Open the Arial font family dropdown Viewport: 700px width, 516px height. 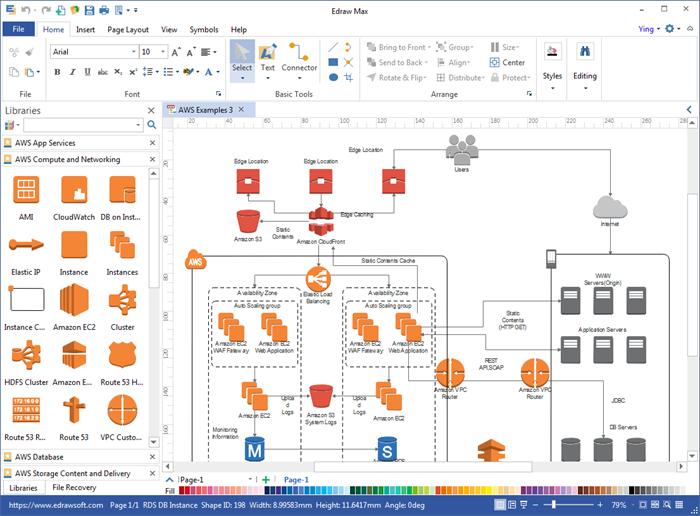[133, 52]
